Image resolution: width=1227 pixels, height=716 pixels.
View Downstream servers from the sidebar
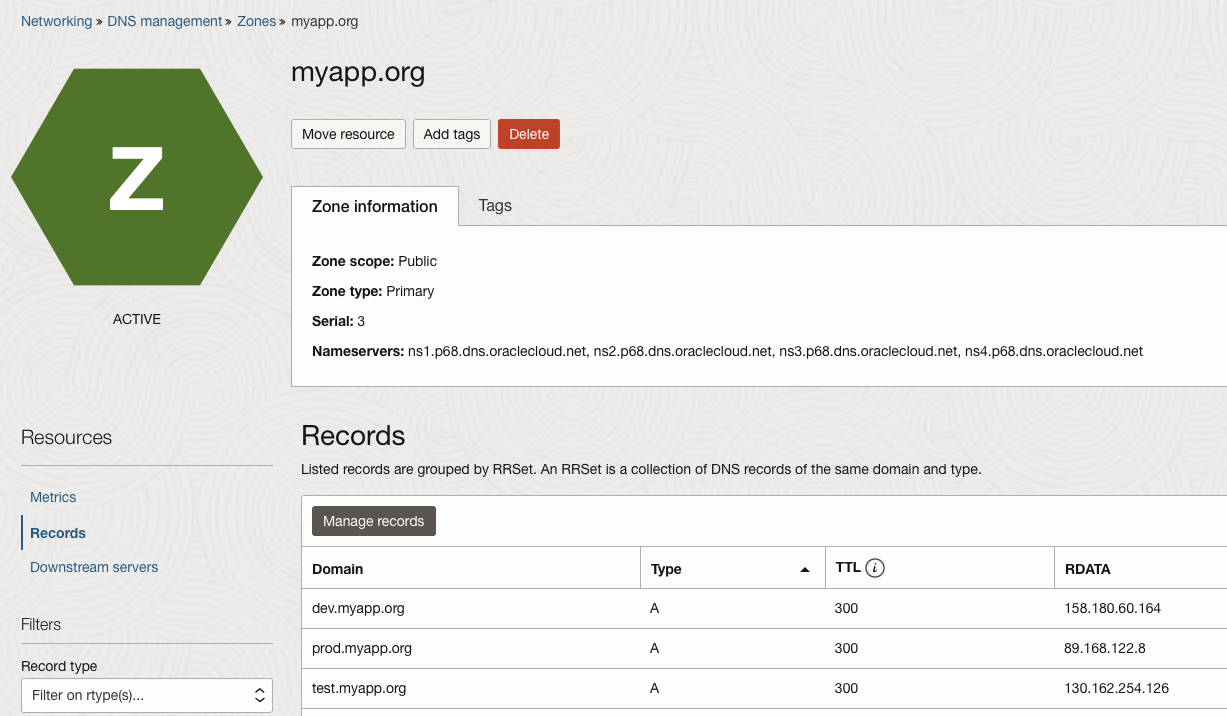click(94, 567)
